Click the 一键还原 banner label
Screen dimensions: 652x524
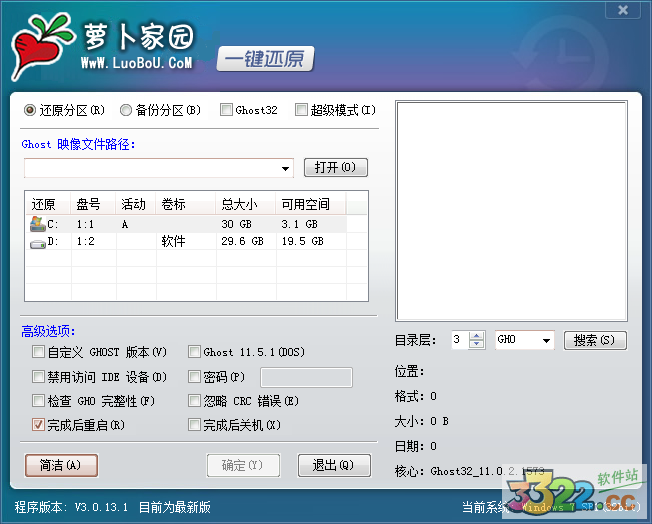pos(265,59)
